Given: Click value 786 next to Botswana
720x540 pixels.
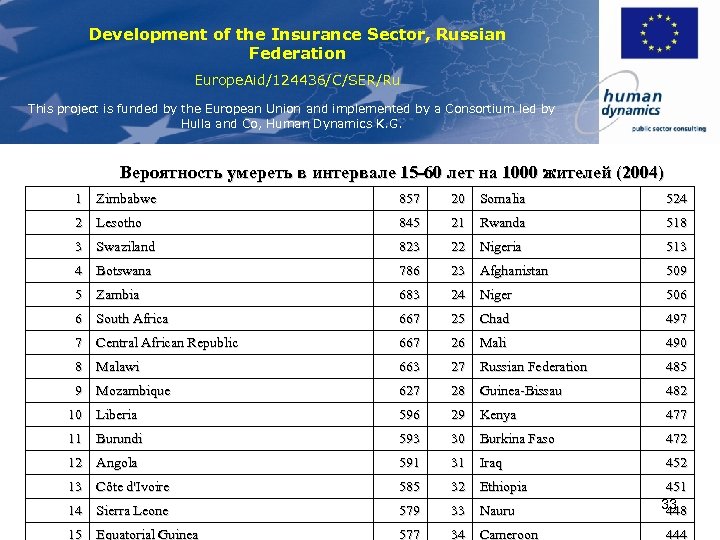Looking at the screenshot, I should [409, 270].
